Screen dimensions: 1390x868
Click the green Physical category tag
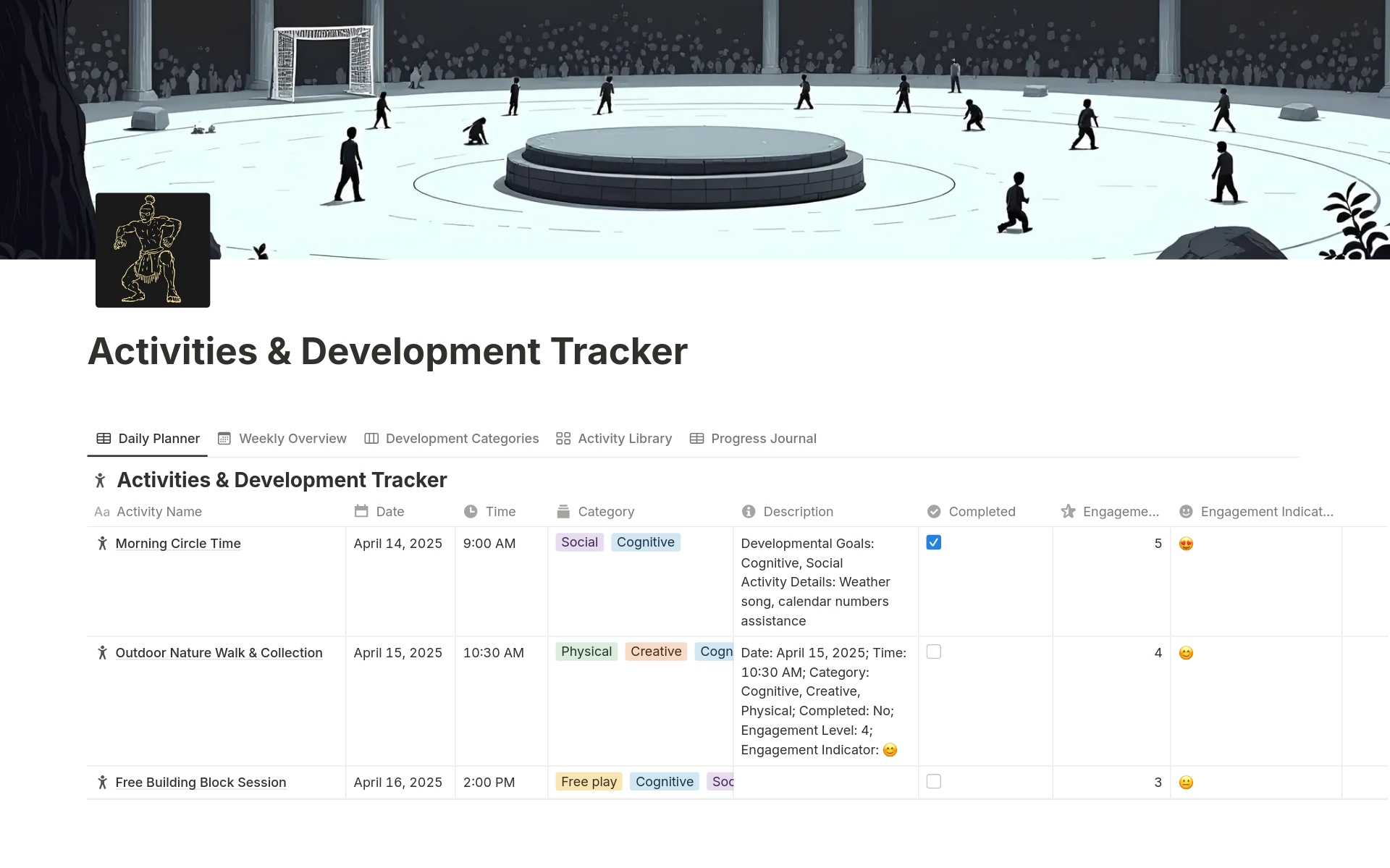click(x=586, y=652)
